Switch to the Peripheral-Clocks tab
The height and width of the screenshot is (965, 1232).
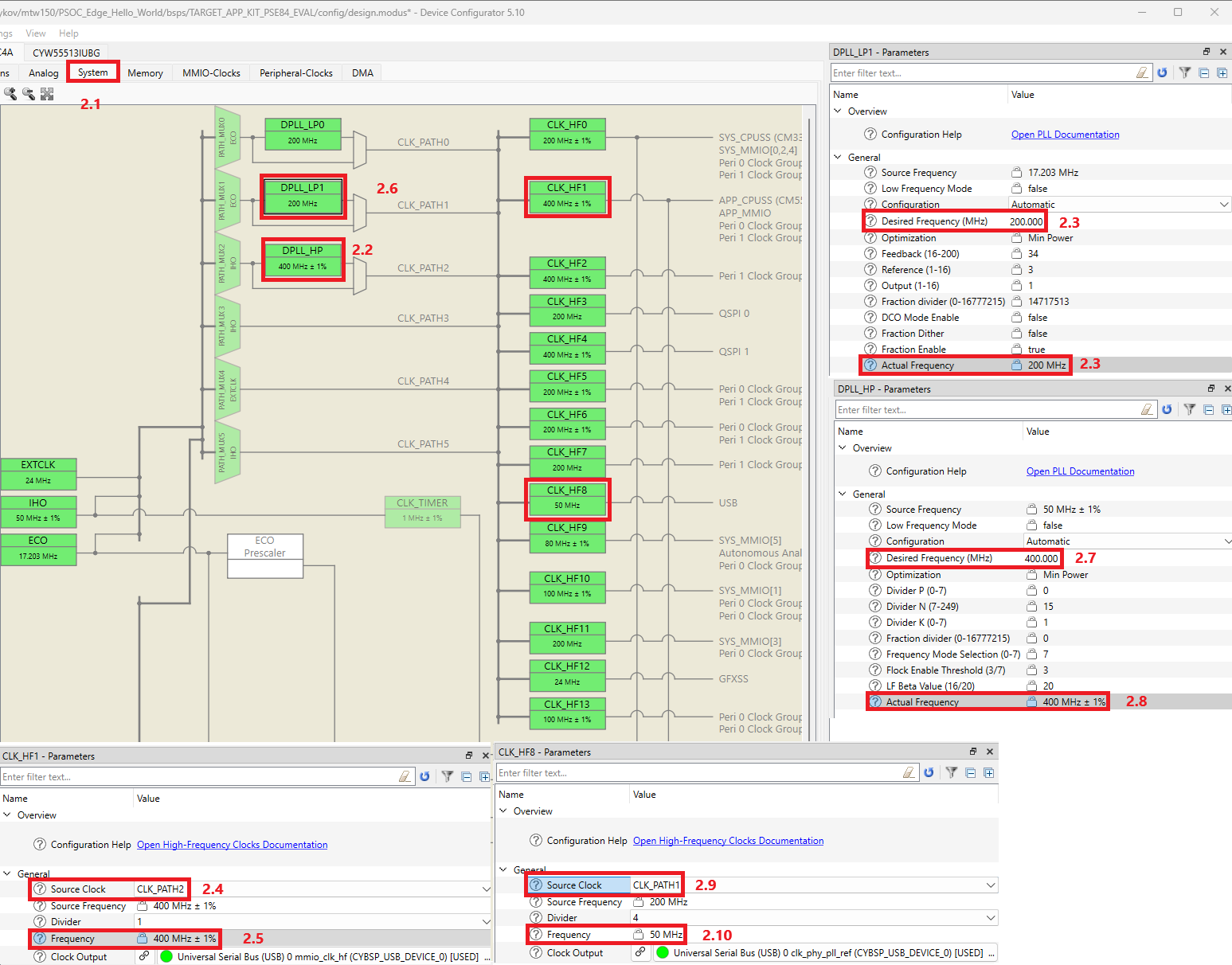pos(295,73)
